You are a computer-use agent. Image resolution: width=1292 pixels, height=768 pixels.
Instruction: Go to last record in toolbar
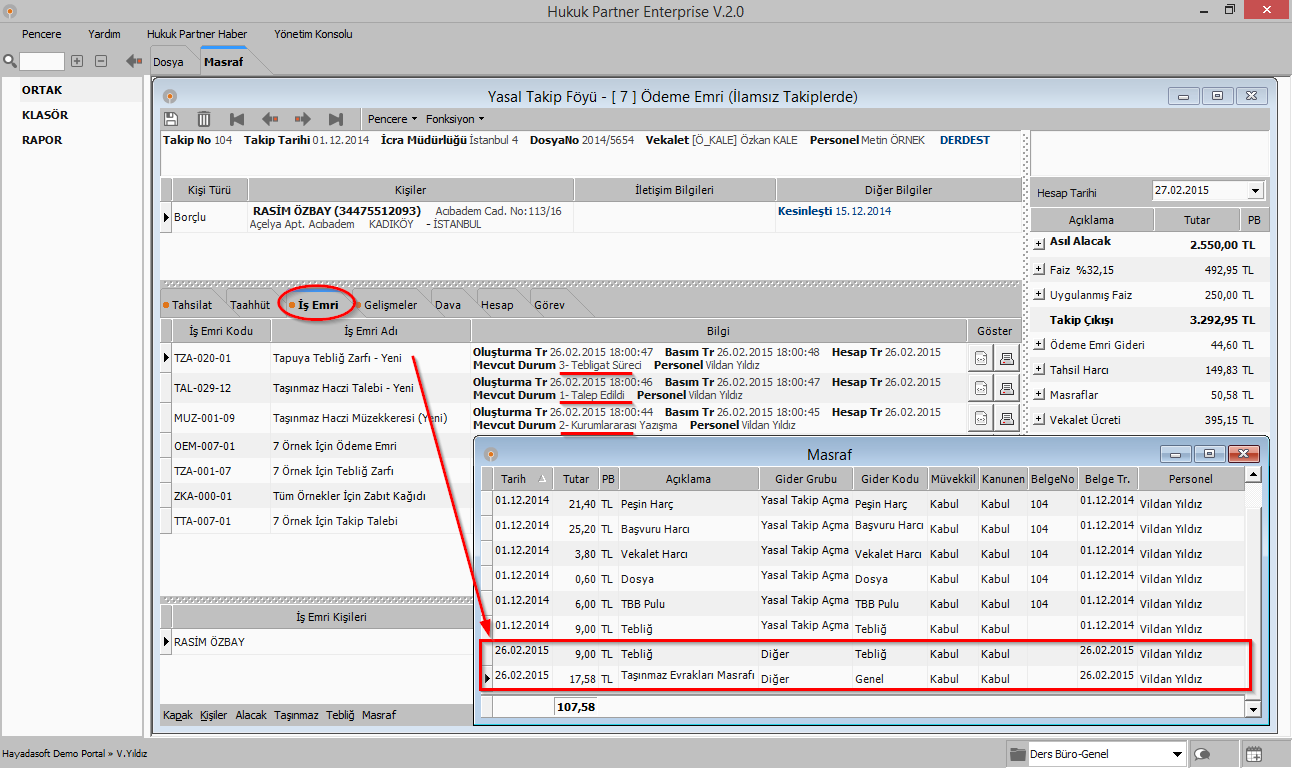click(x=336, y=119)
